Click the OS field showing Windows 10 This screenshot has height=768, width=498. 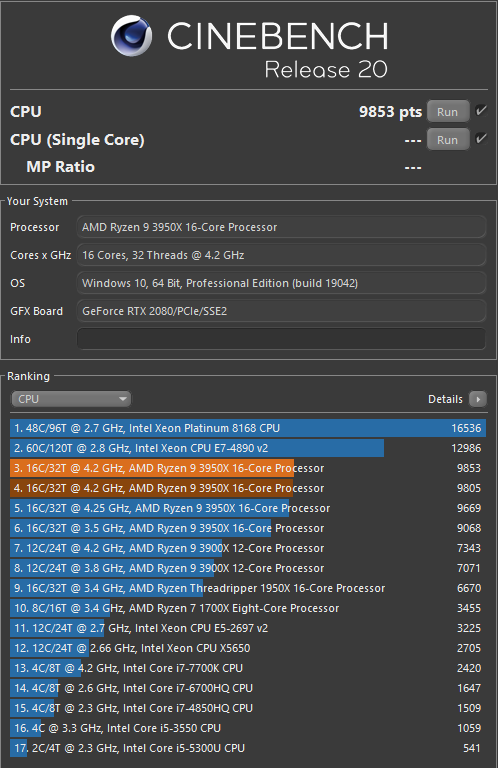coord(281,283)
